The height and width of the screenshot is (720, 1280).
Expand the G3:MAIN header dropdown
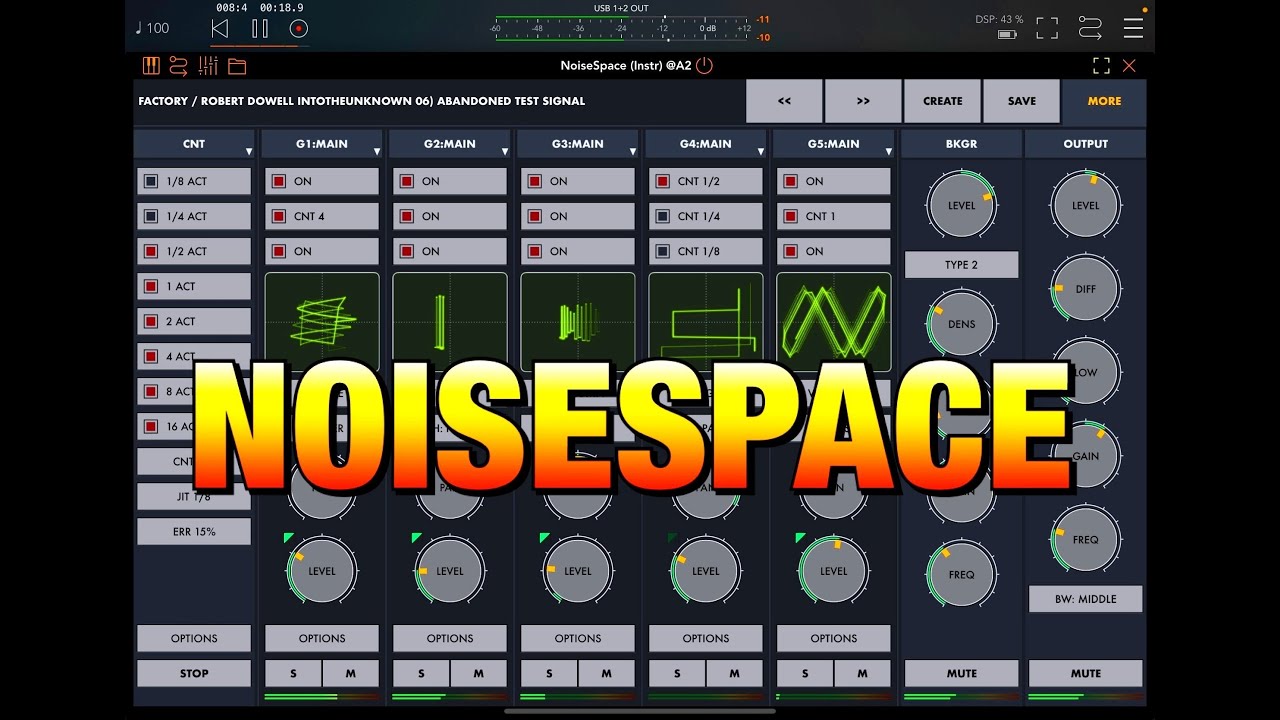pos(633,152)
